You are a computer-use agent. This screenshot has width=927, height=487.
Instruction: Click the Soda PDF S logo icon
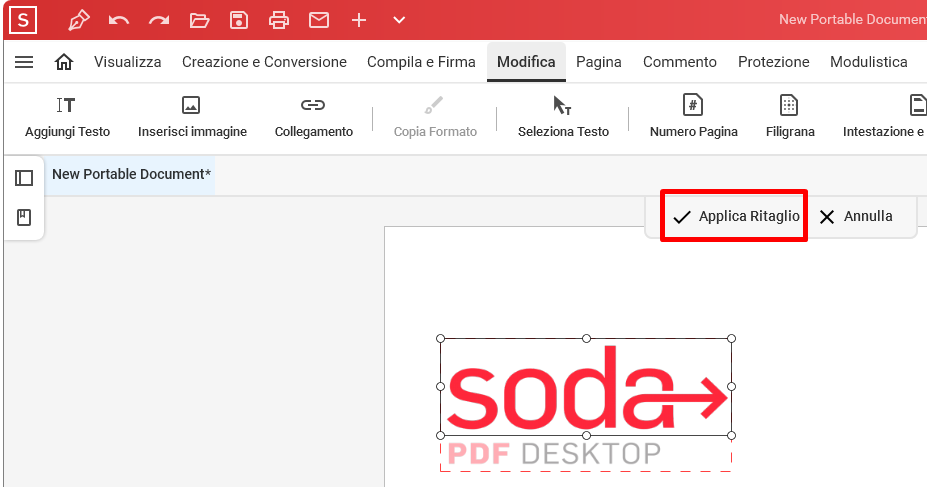[23, 20]
